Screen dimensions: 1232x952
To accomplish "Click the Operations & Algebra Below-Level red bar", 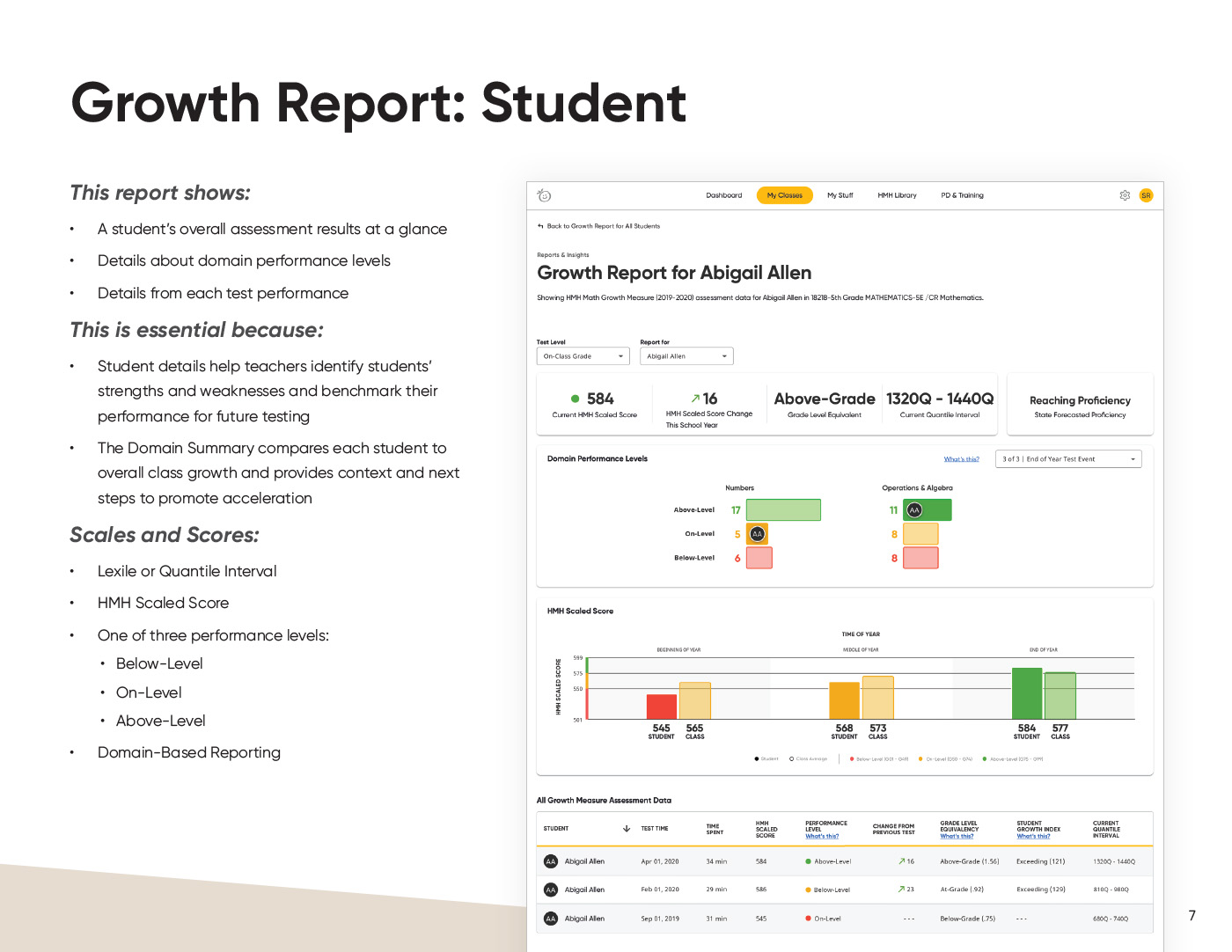I will 920,558.
